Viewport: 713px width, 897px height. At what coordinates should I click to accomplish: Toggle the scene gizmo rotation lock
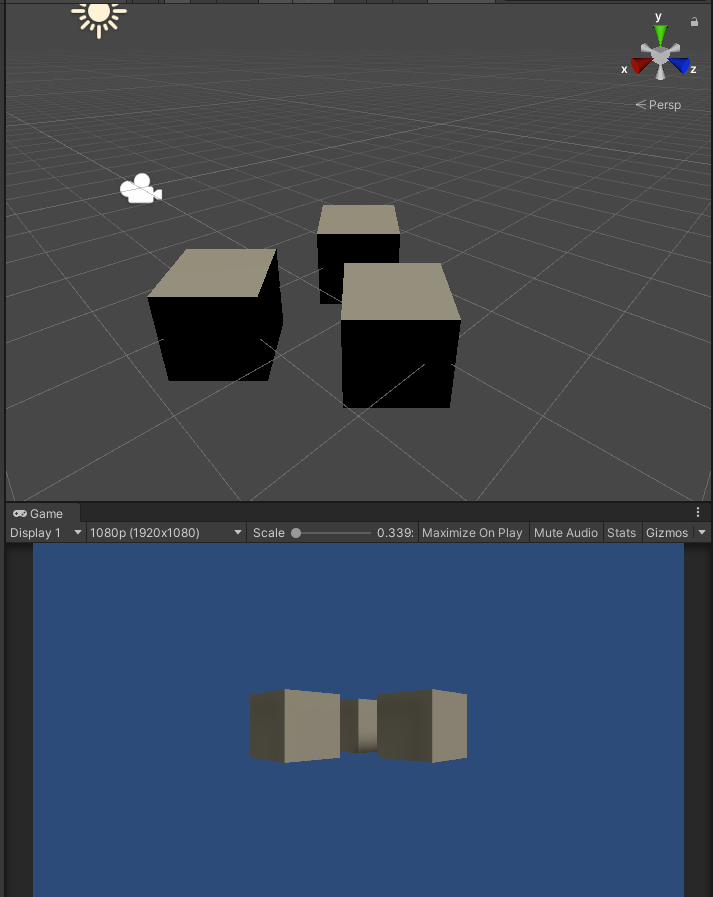694,21
